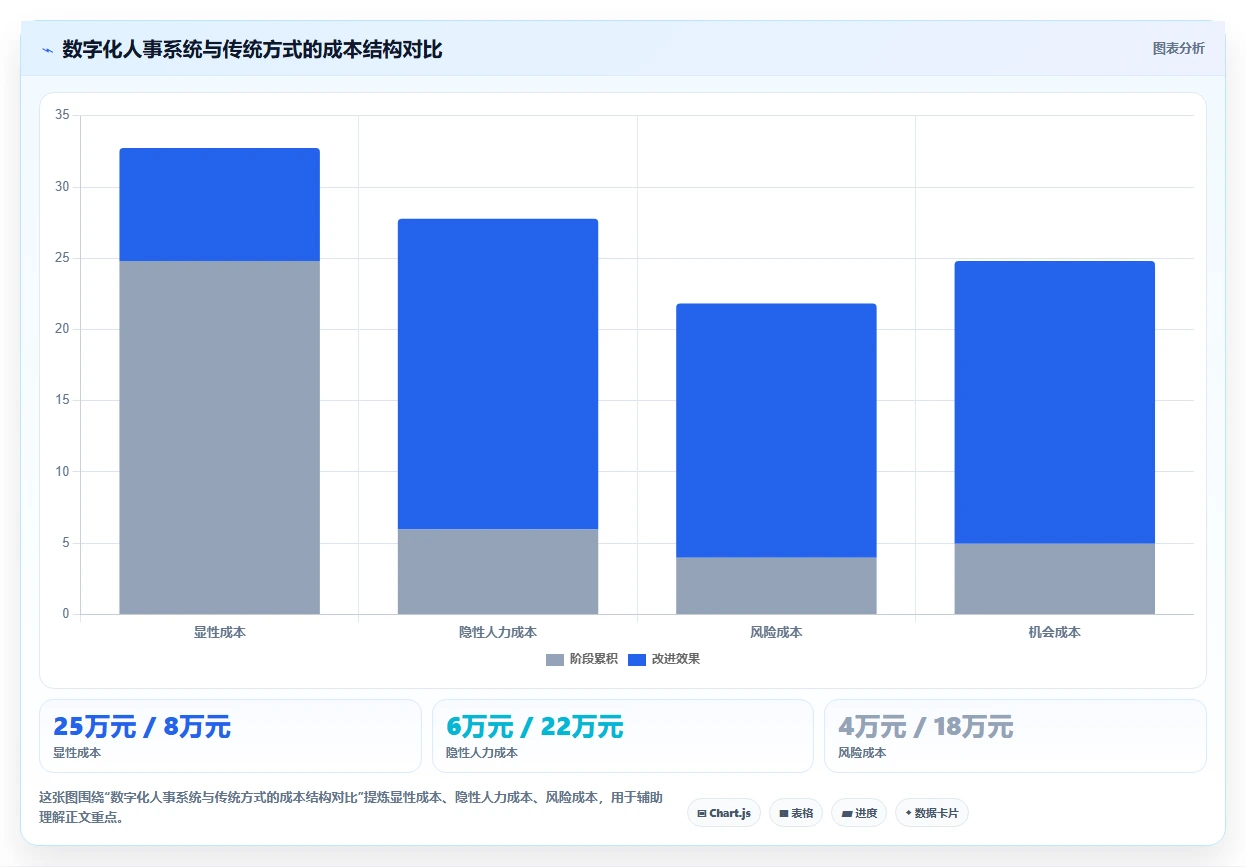Screen dimensions: 1246x867
Task: Click the y-axis value 0
Action: 65,614
